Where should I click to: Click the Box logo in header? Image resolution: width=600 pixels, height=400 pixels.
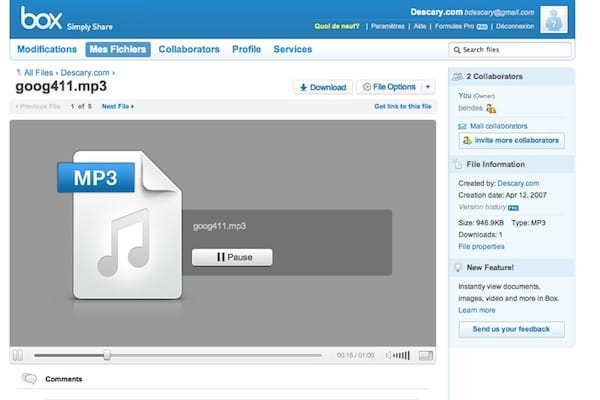39,19
